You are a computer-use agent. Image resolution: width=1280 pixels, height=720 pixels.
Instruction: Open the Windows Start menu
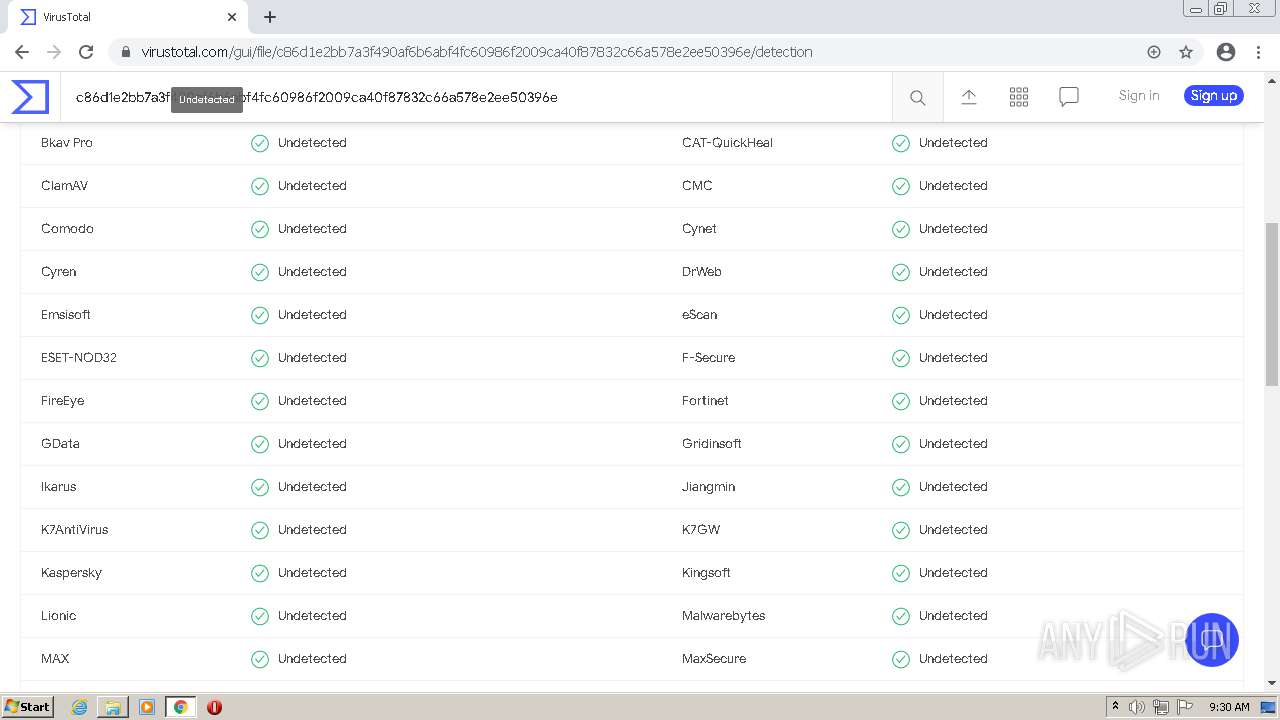(x=28, y=707)
